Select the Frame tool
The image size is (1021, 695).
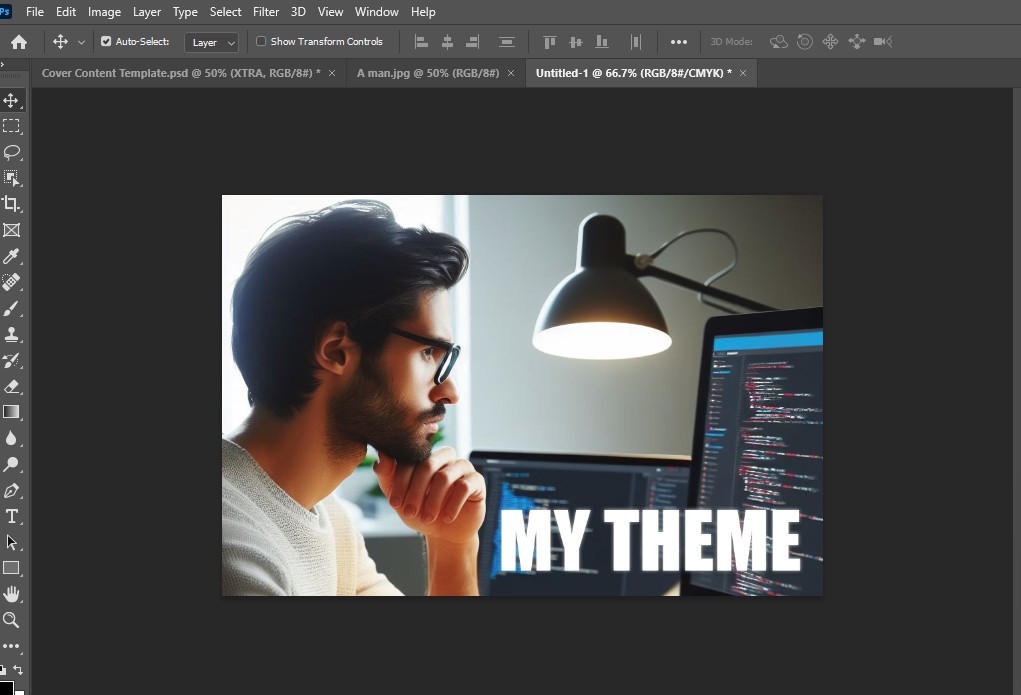click(11, 230)
